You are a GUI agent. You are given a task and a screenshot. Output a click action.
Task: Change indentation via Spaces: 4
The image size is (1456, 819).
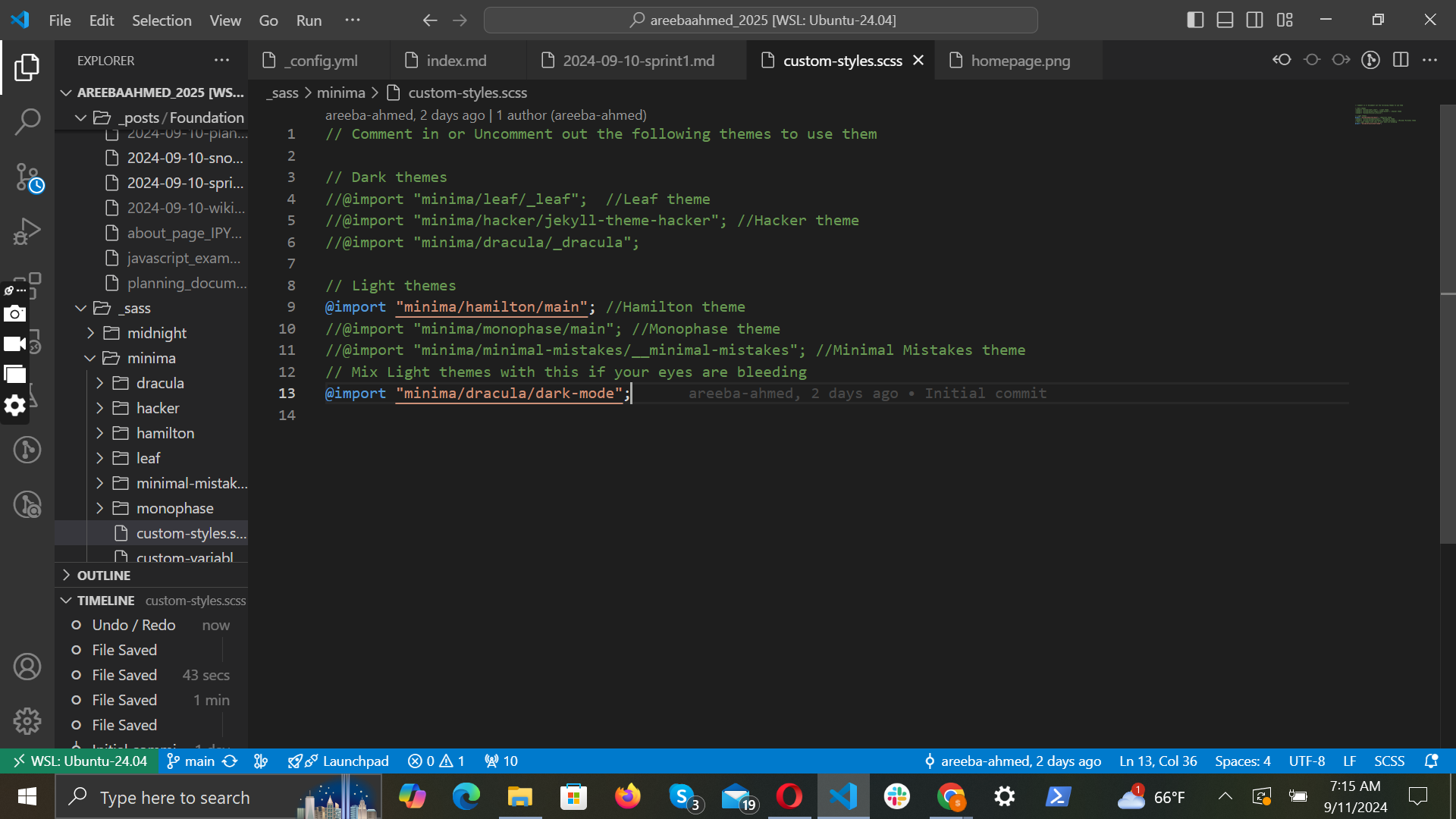coord(1242,761)
